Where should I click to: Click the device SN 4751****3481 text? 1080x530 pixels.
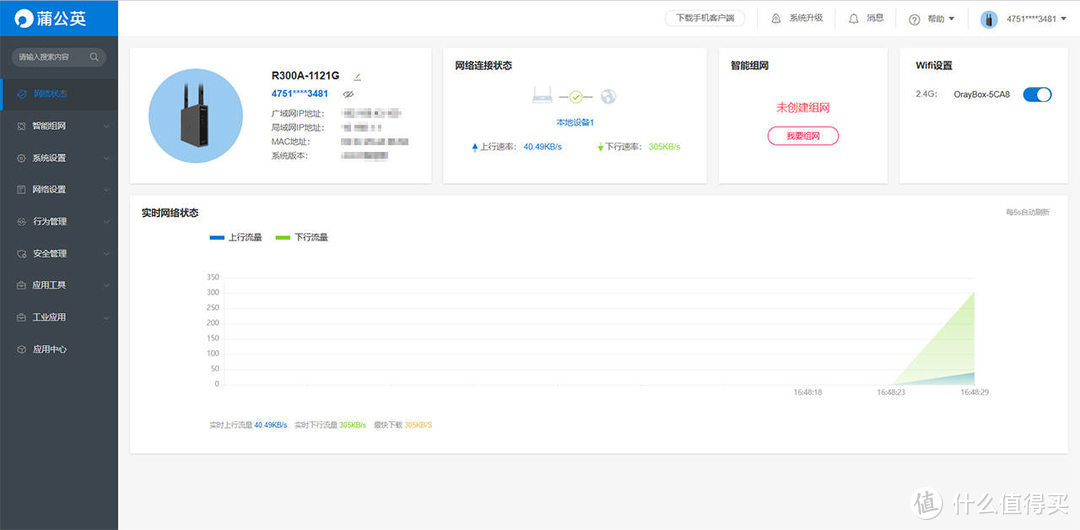click(x=300, y=94)
